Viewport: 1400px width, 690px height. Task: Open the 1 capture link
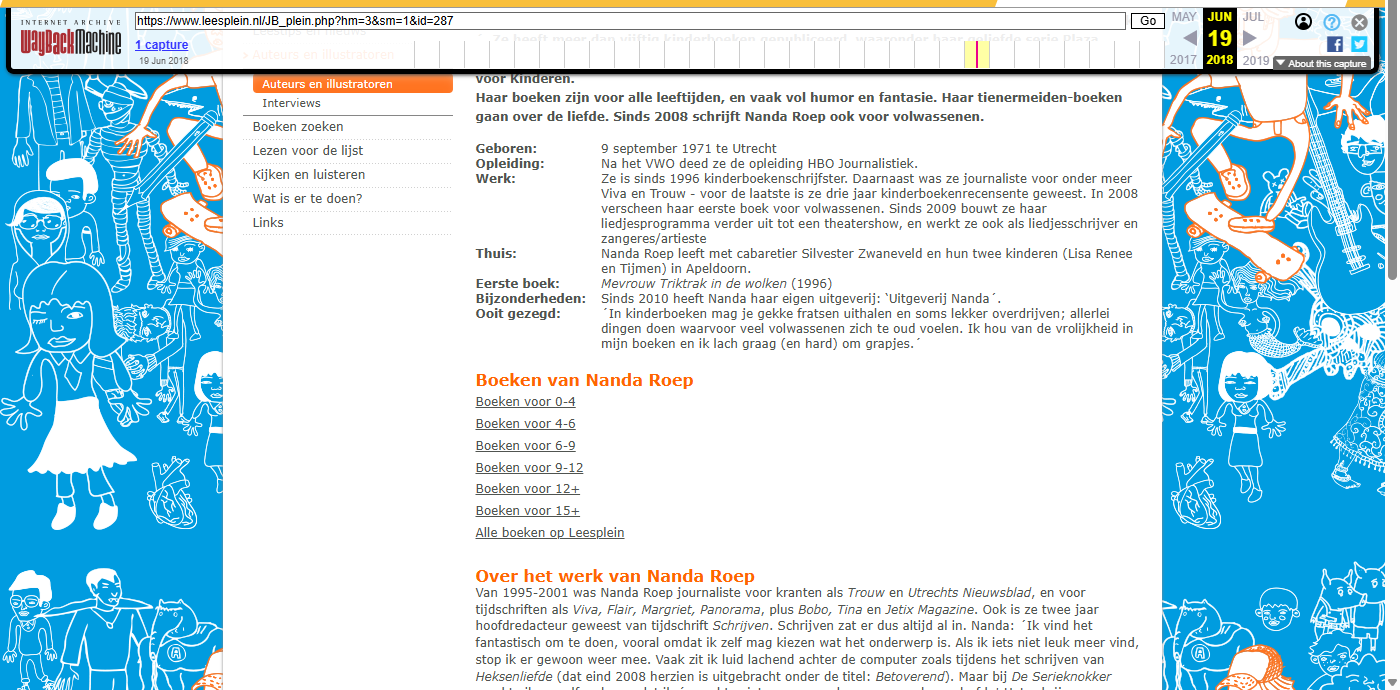click(161, 45)
